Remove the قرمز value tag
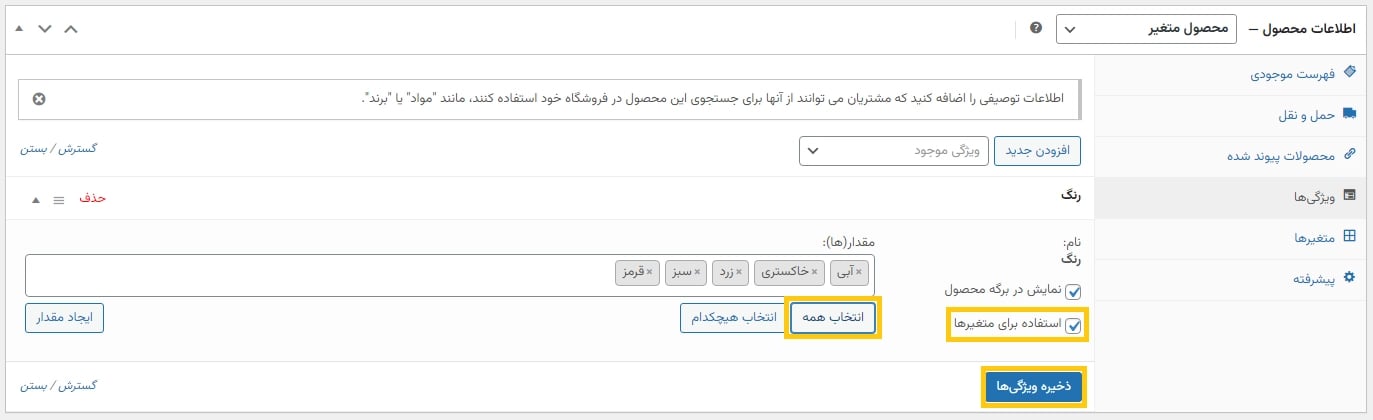Screen dimensions: 1373x420 [x=649, y=271]
